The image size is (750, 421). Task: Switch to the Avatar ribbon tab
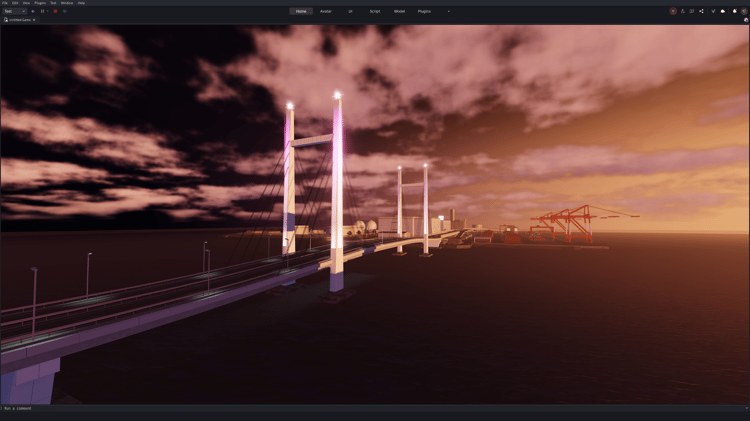326,11
